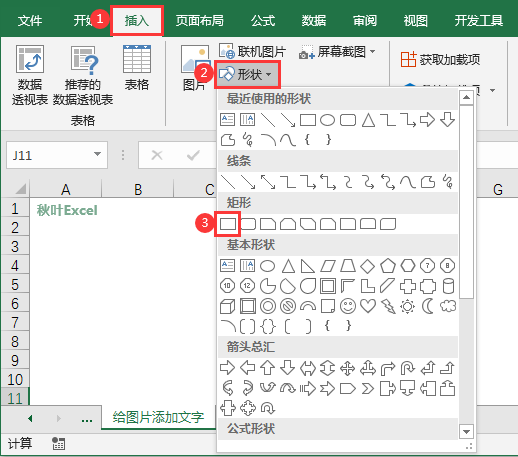
Task: Select the rounded rectangle under 矩形
Action: [x=248, y=224]
